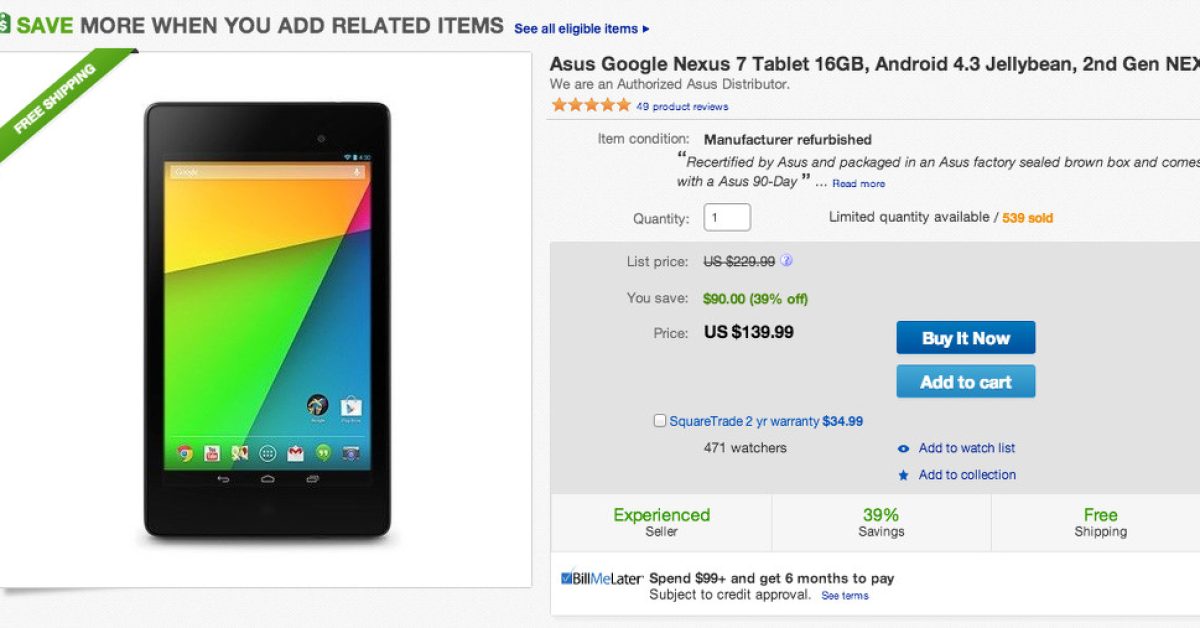Click the eye icon beside Add to watch list

pos(904,449)
